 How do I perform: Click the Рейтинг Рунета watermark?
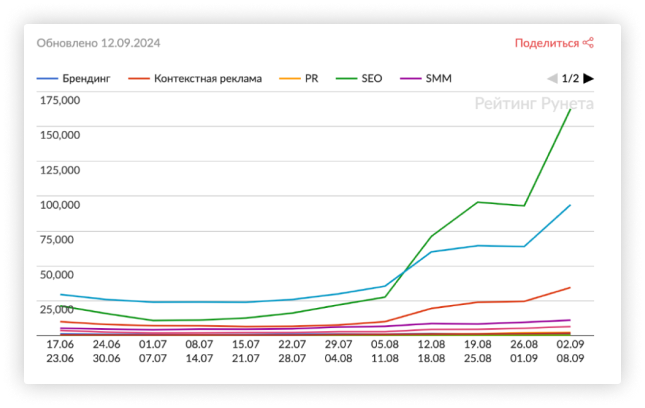point(534,103)
